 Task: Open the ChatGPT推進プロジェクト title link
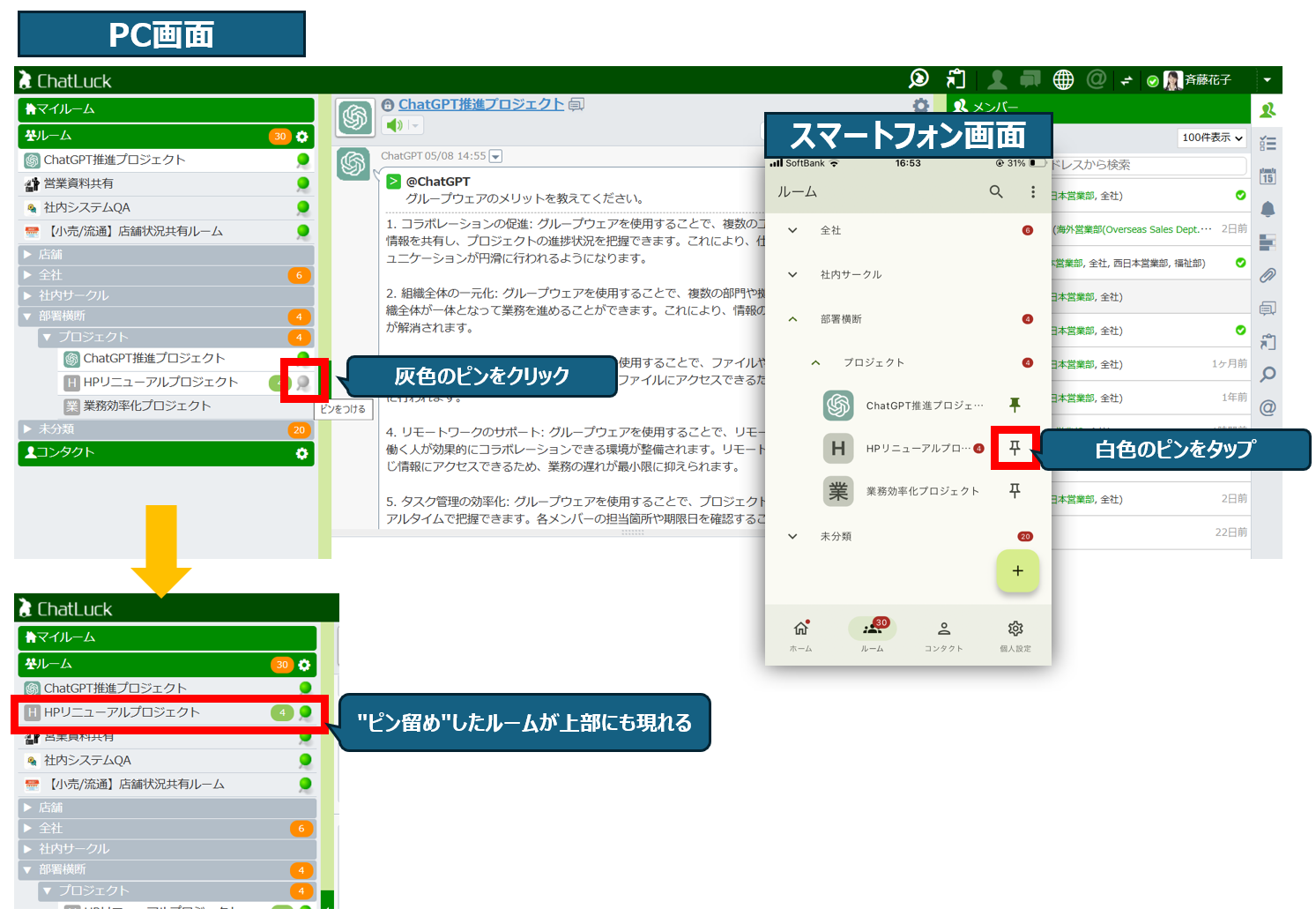click(480, 104)
